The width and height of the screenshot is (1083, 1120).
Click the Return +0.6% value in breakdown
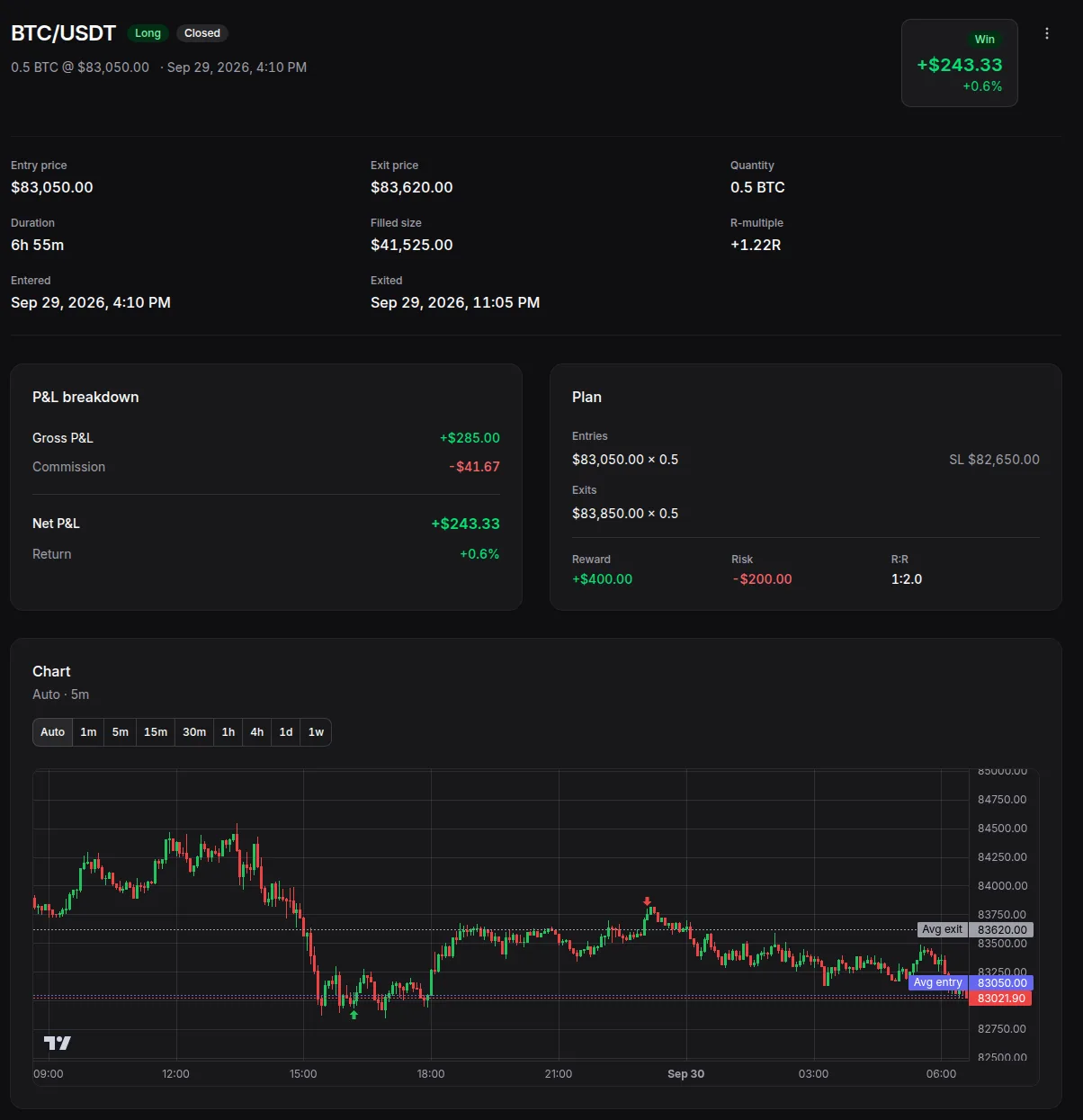click(479, 554)
